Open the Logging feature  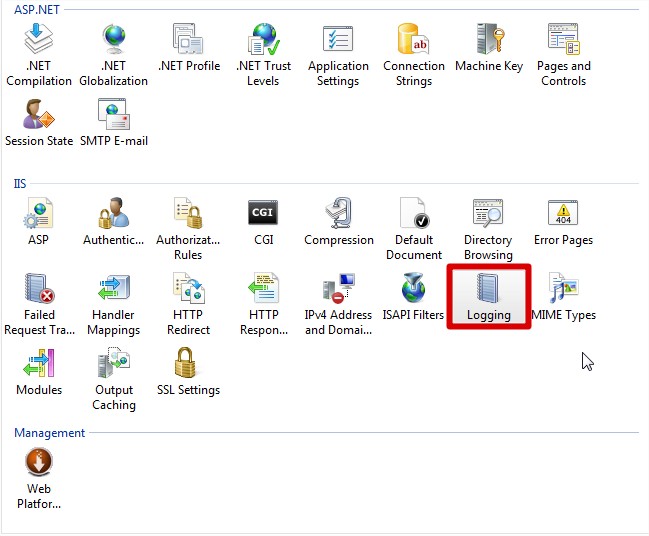click(488, 297)
